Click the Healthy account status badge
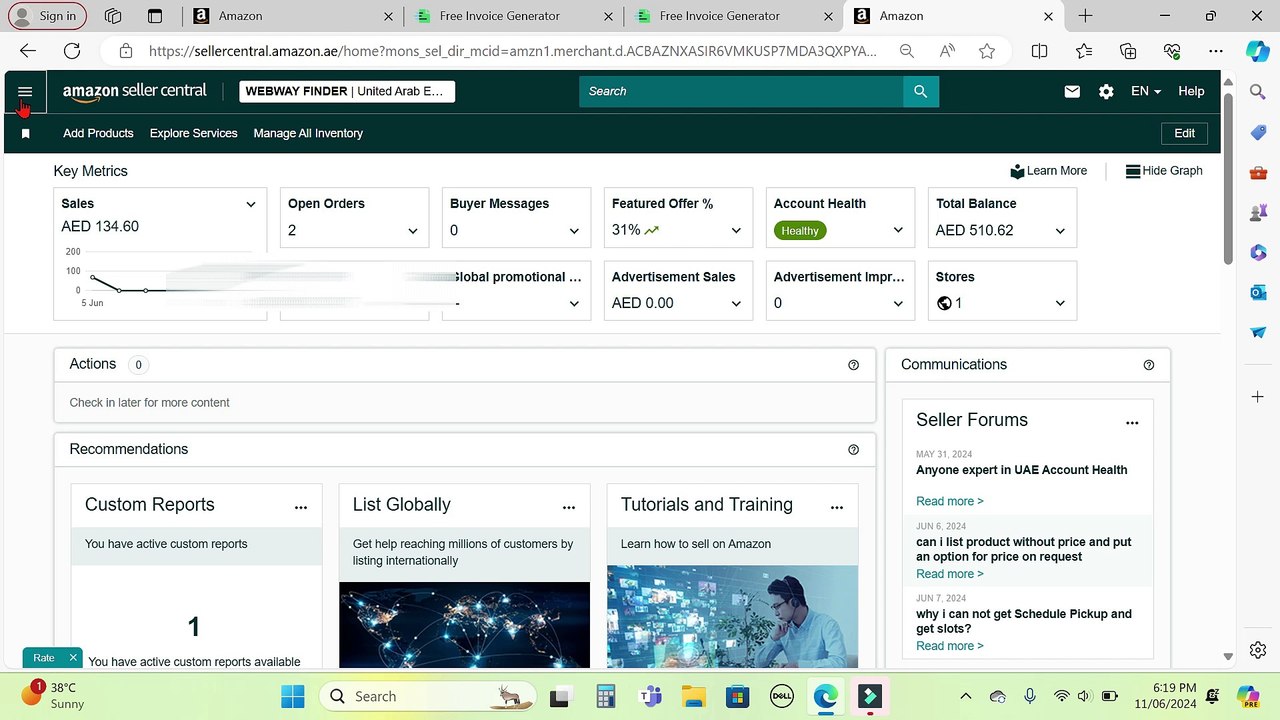This screenshot has height=720, width=1280. point(800,231)
